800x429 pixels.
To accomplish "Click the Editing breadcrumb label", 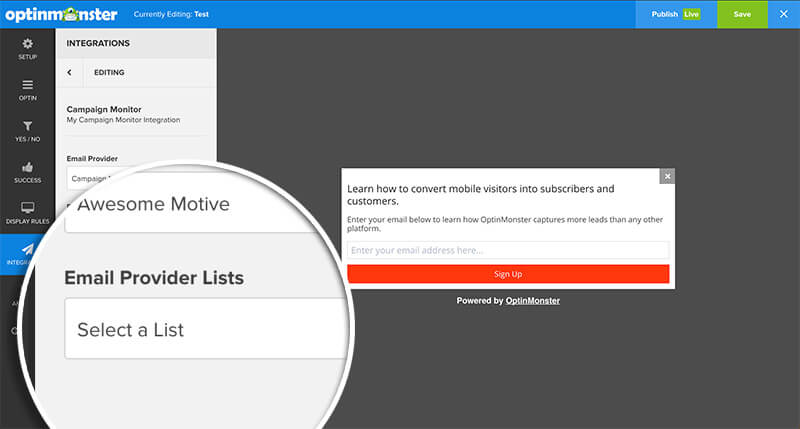I will pyautogui.click(x=109, y=72).
